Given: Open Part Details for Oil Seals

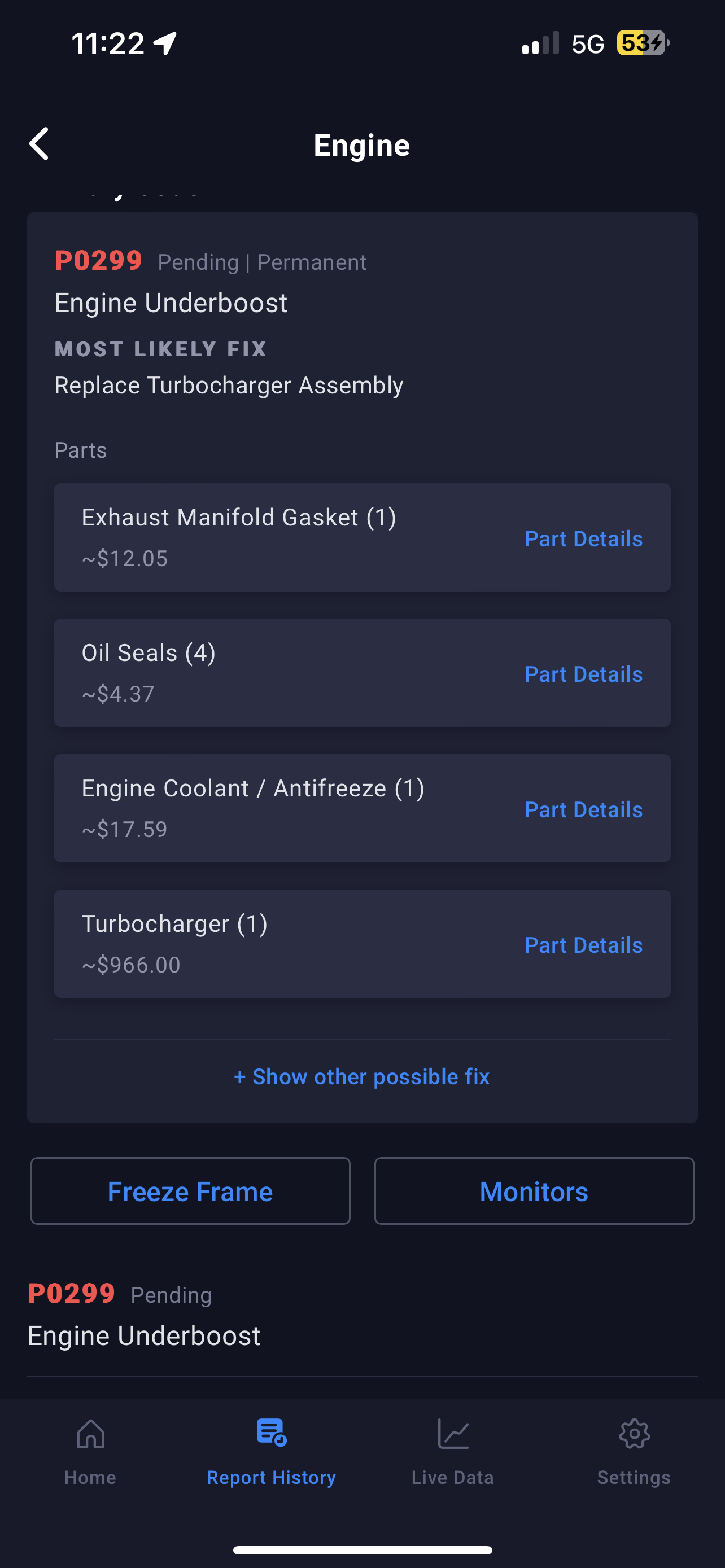Looking at the screenshot, I should click(x=583, y=674).
